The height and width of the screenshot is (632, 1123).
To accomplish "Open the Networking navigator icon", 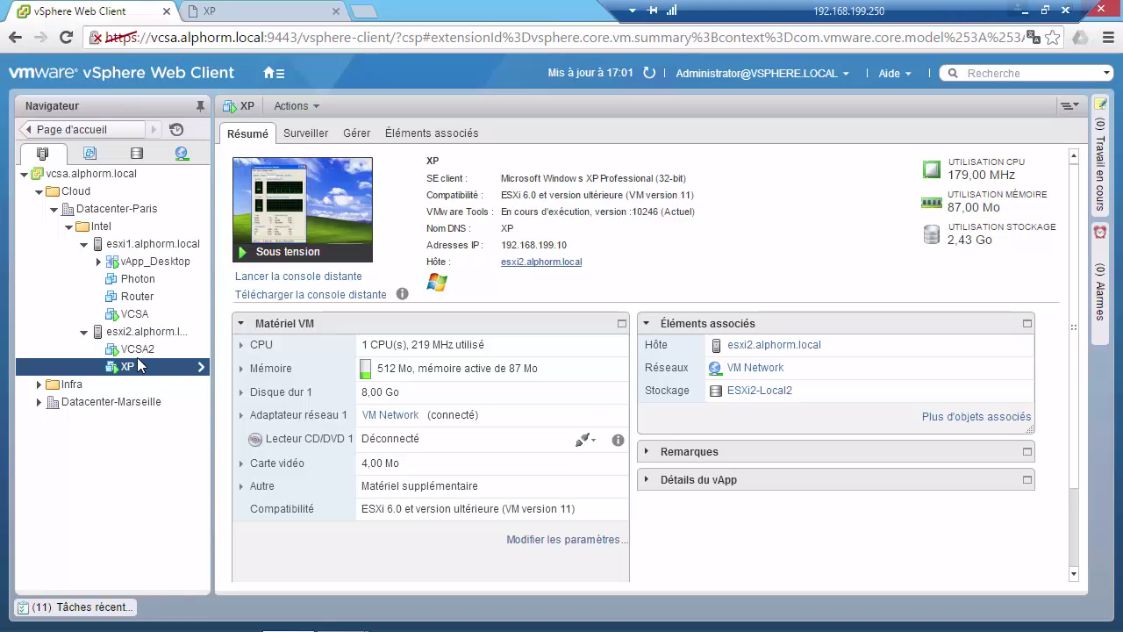I will tap(181, 153).
